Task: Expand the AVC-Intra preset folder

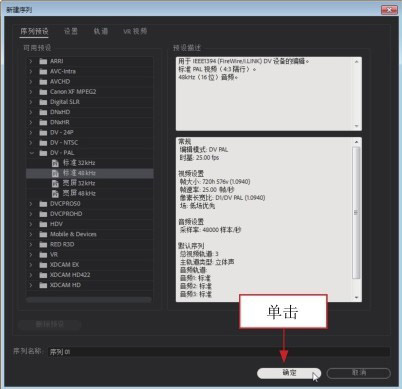Action: coord(31,71)
